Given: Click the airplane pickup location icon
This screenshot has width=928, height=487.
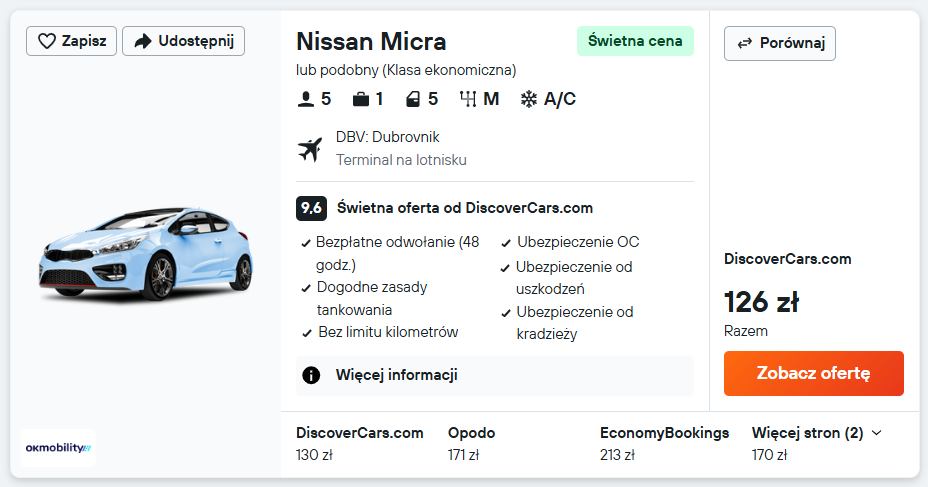Looking at the screenshot, I should (x=311, y=149).
